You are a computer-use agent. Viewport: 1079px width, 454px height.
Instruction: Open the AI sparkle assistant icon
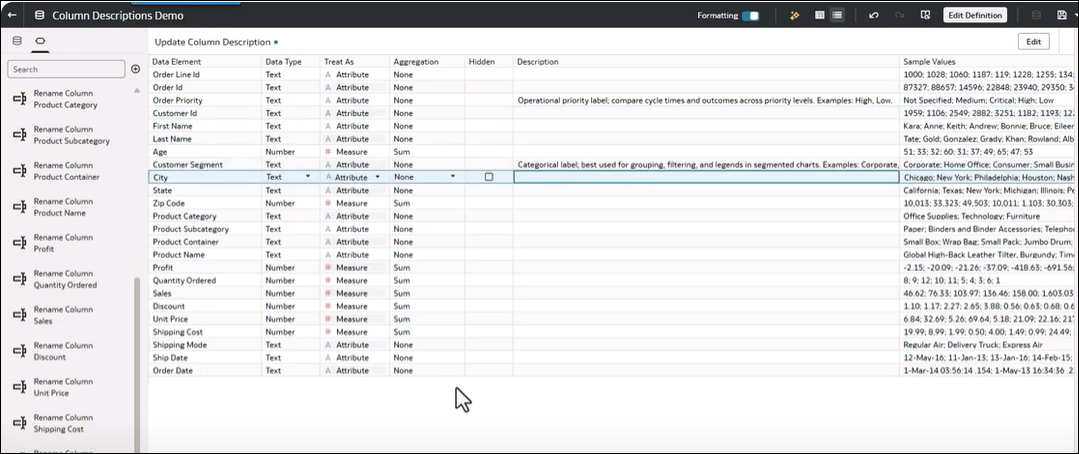click(x=794, y=15)
